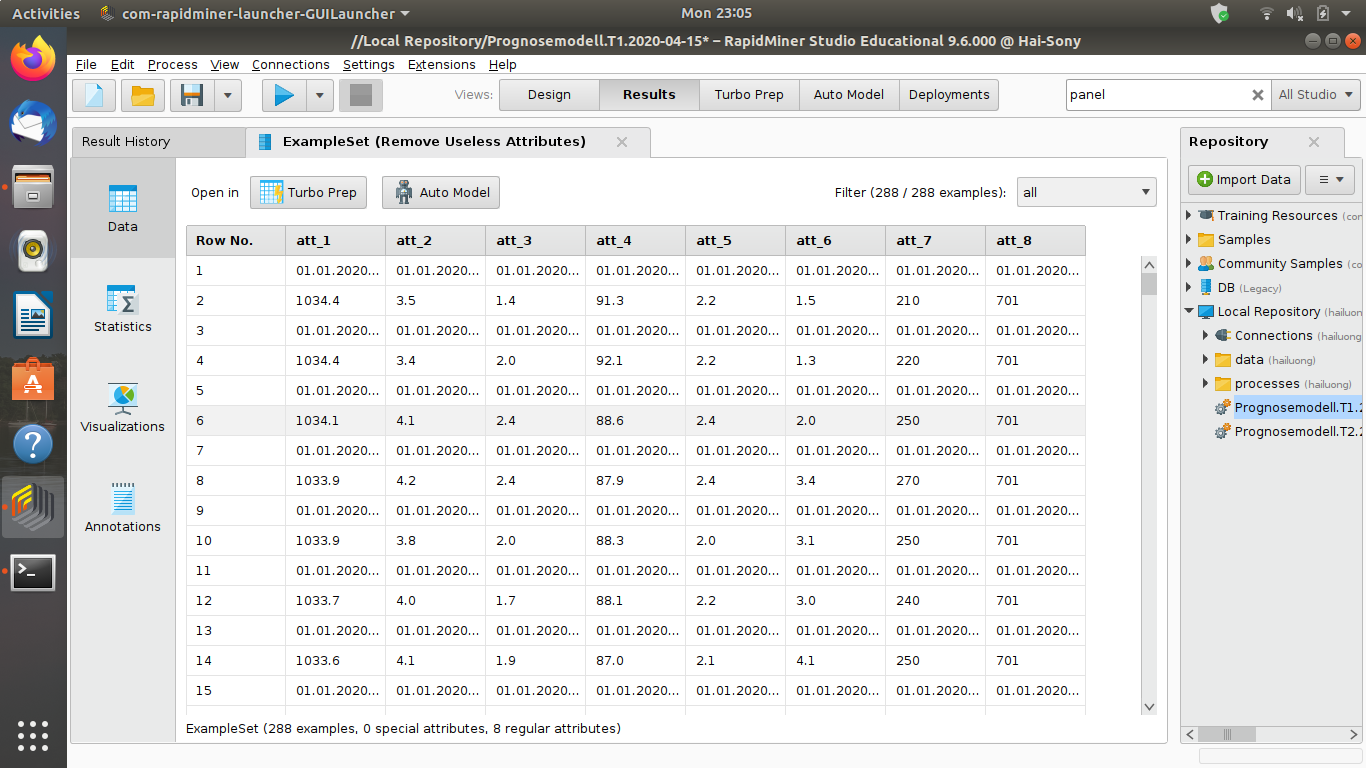The height and width of the screenshot is (768, 1366).
Task: Switch to the Results view
Action: (649, 95)
